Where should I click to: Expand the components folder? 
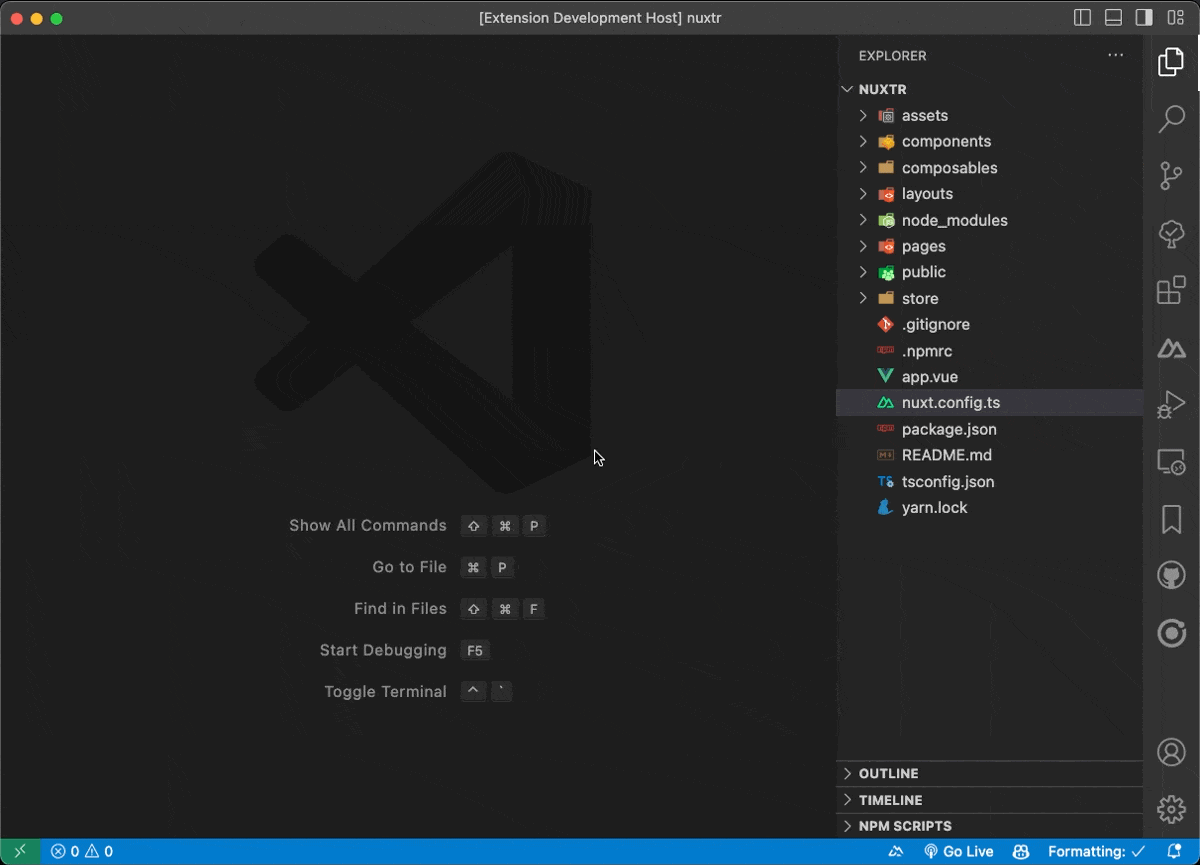tap(989, 141)
